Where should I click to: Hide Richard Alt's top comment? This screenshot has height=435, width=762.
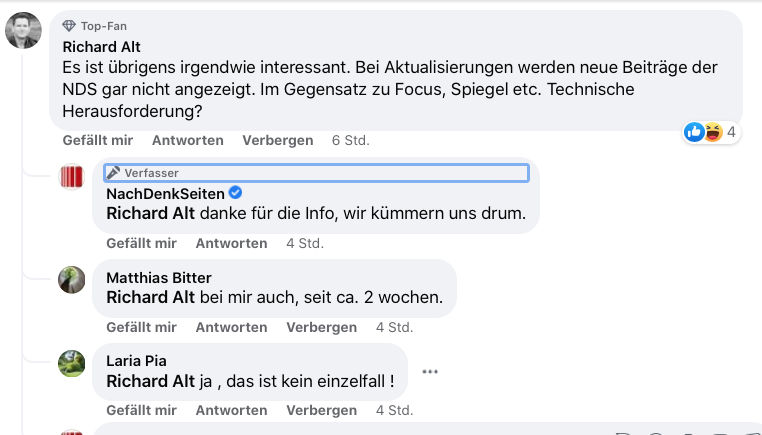coord(277,140)
